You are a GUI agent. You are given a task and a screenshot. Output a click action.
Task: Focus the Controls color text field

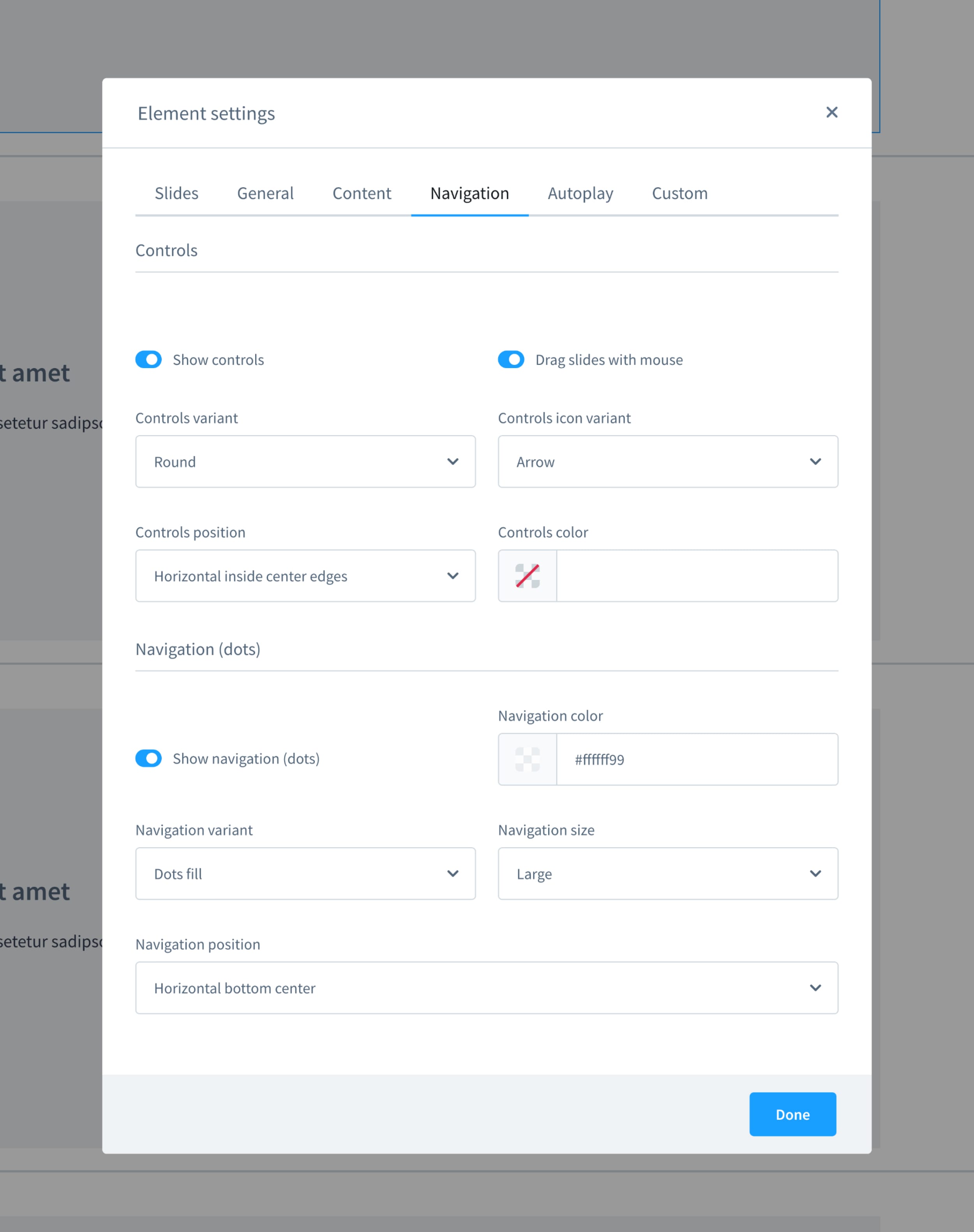pyautogui.click(x=697, y=576)
